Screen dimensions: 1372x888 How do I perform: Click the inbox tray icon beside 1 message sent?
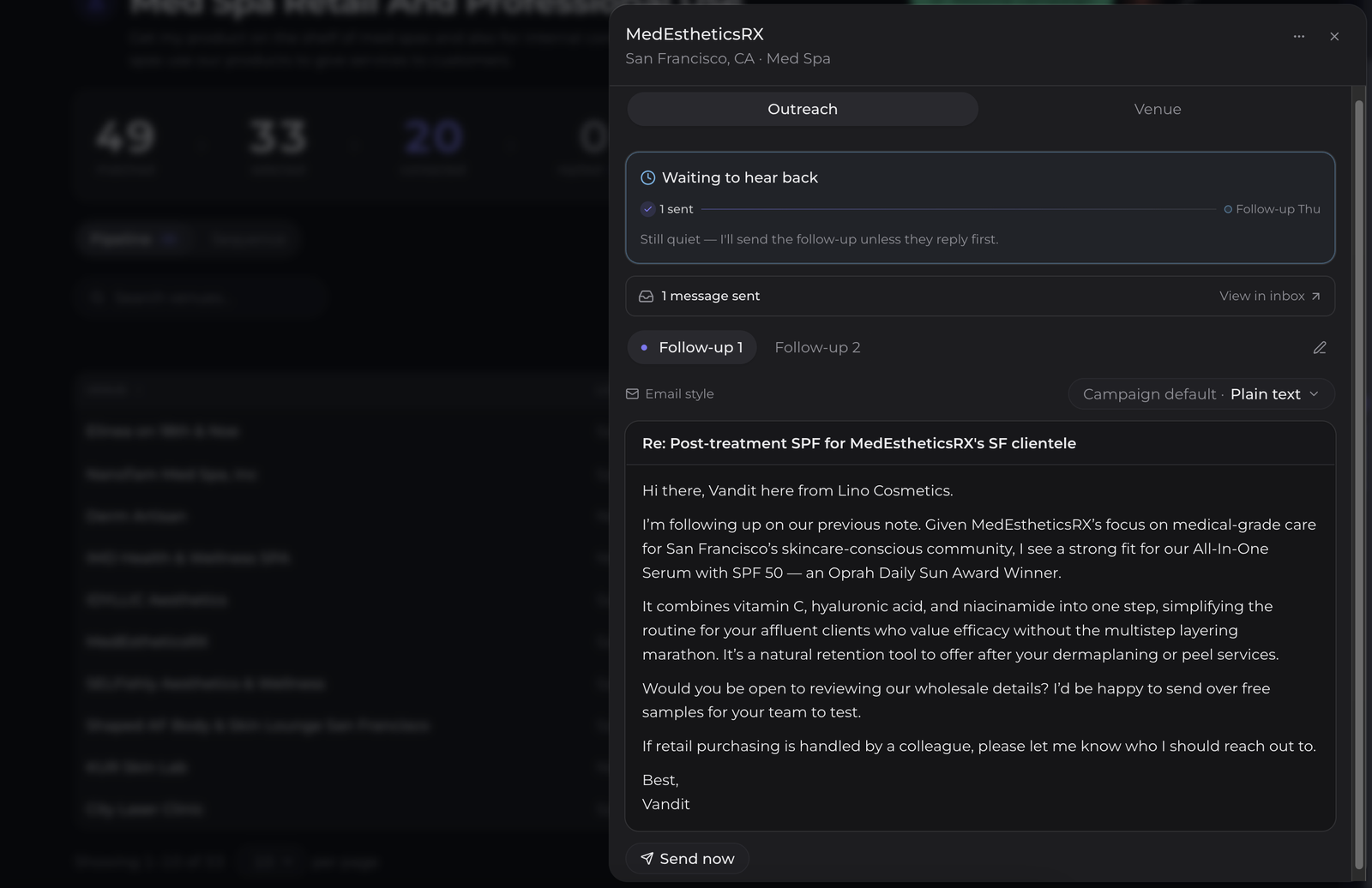point(647,296)
